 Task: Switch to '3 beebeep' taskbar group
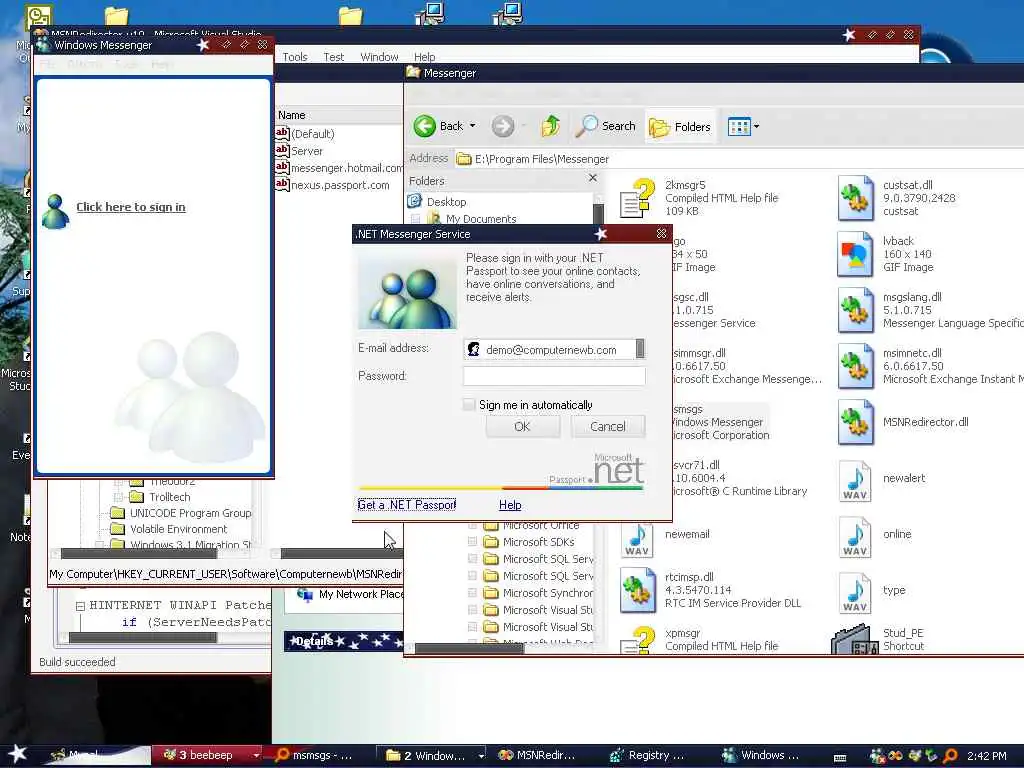[x=206, y=755]
